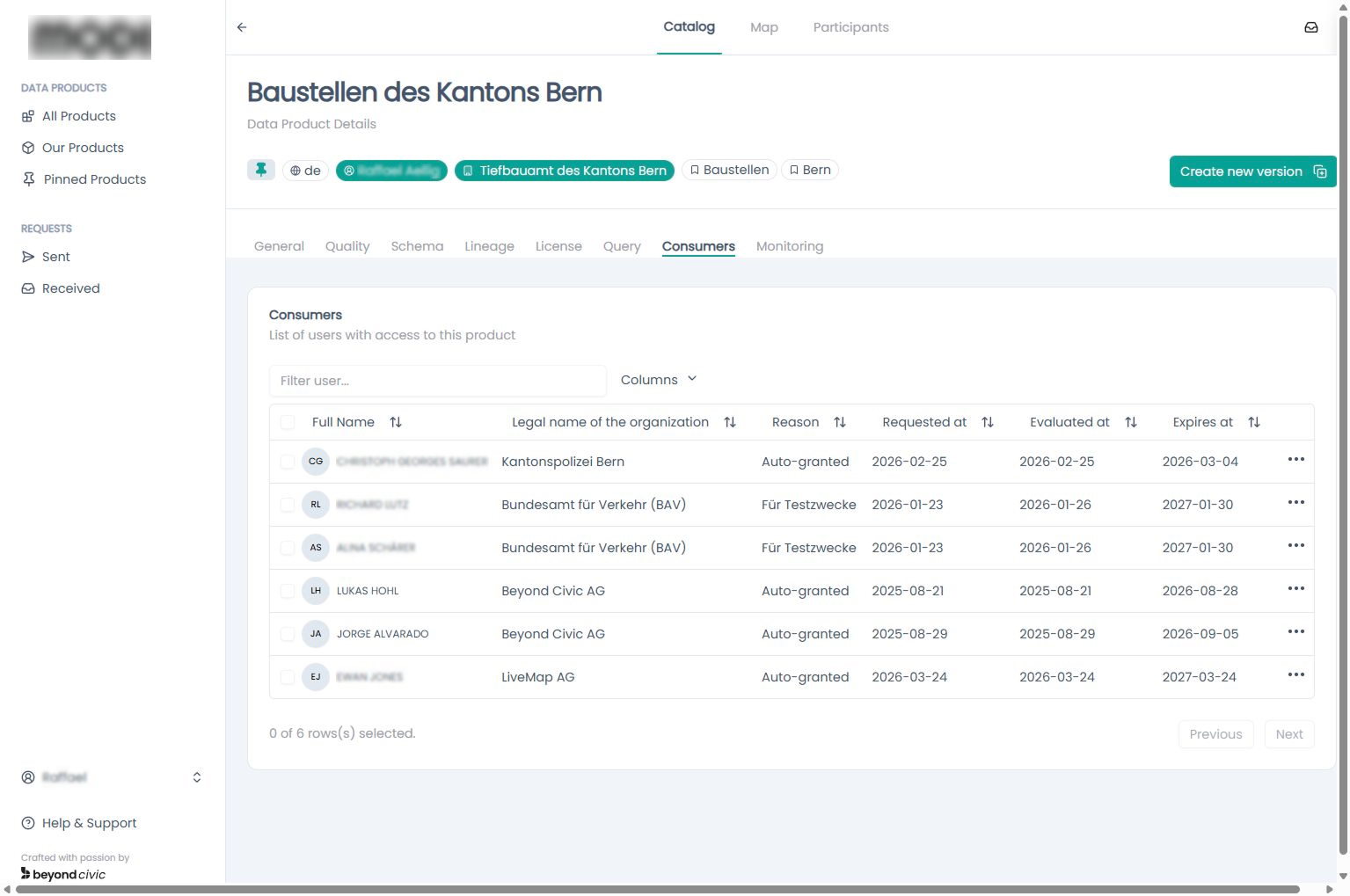Viewport: 1350px width, 896px height.
Task: Open the Lineage tab
Action: pos(489,246)
